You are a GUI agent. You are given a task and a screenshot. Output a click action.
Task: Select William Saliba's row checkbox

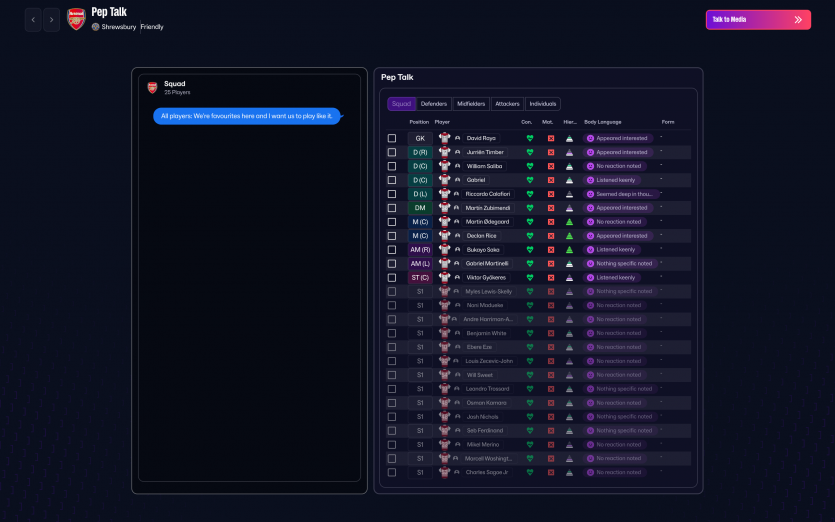tap(392, 166)
